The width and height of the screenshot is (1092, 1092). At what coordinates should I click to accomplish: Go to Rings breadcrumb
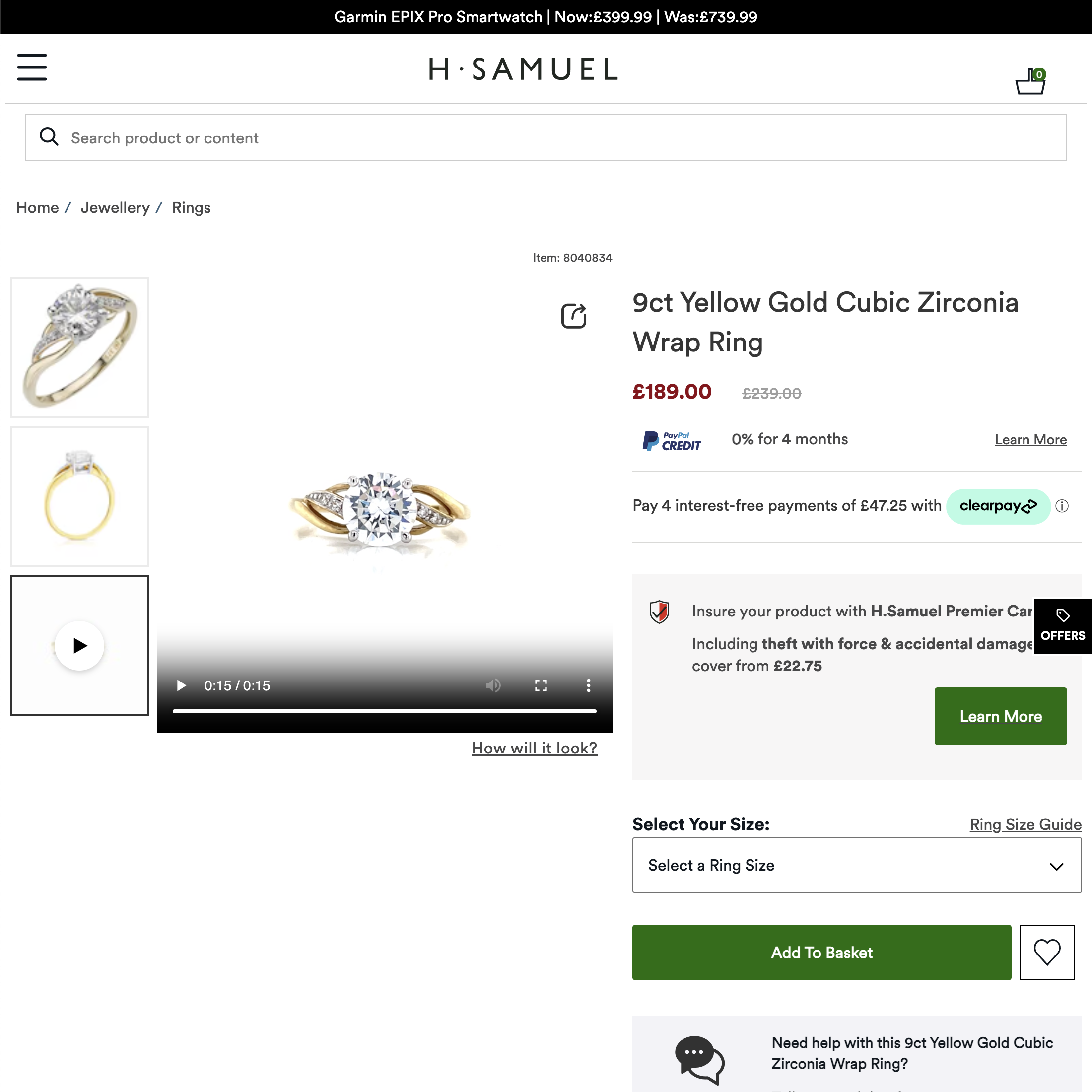tap(191, 207)
